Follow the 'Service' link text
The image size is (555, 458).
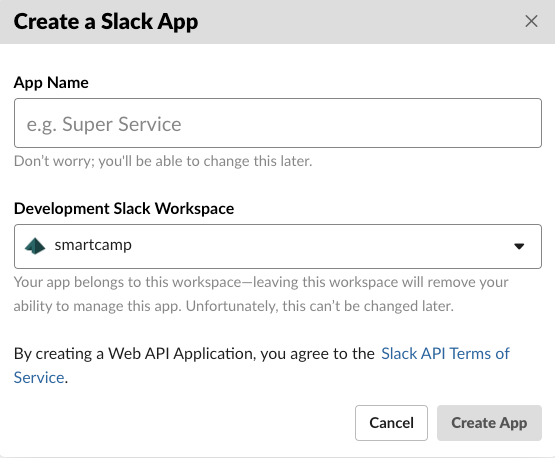[39, 377]
